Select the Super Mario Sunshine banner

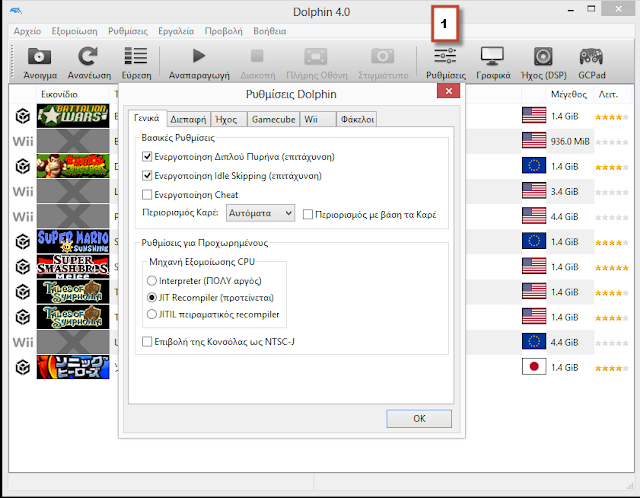pos(73,241)
